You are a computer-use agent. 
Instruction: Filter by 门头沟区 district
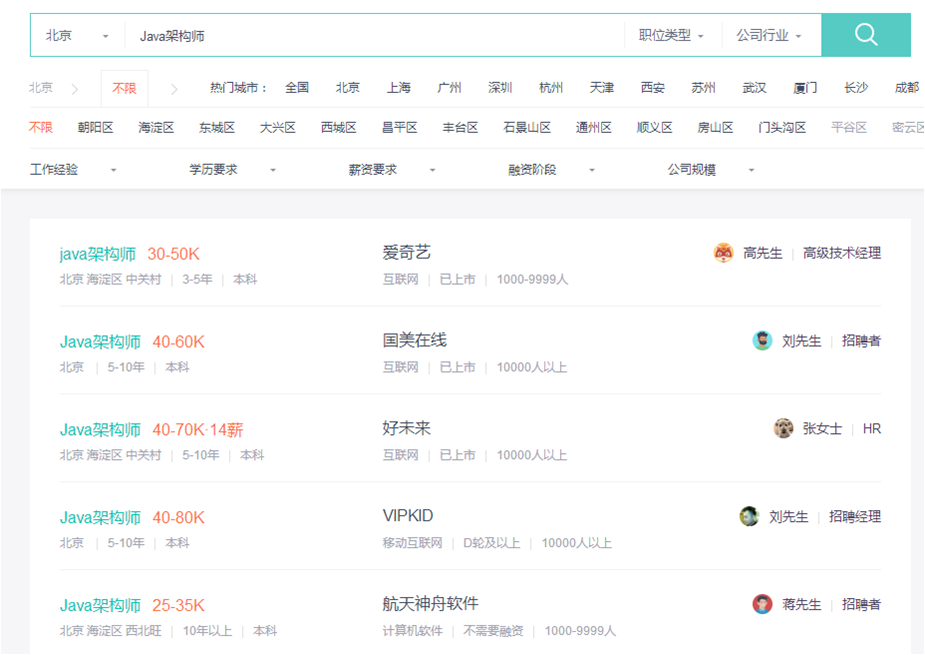point(782,127)
